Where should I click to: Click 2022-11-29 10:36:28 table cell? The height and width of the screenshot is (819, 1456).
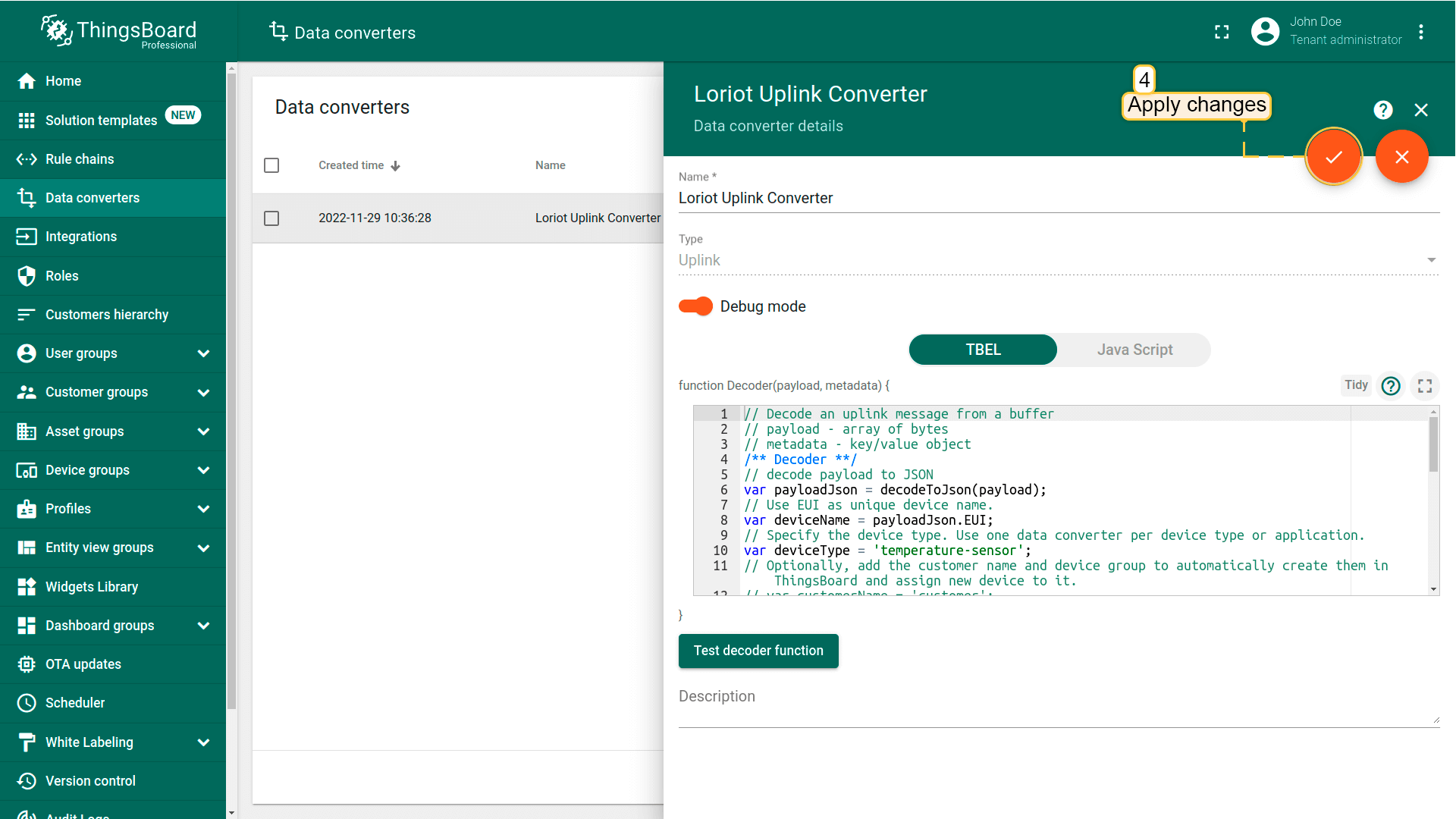[x=375, y=218]
